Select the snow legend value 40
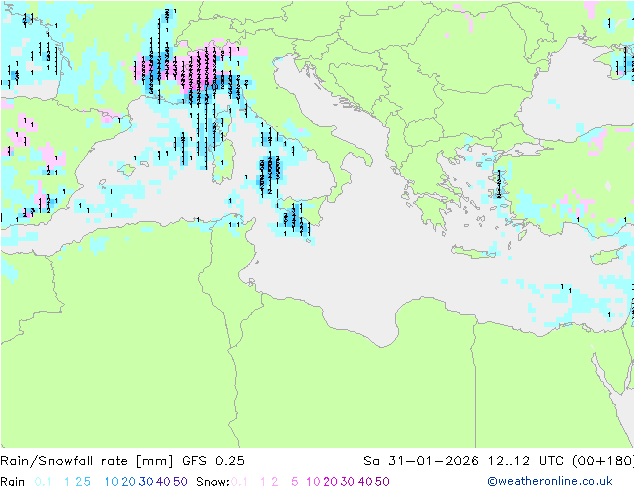Image resolution: width=634 pixels, height=490 pixels. [365, 482]
